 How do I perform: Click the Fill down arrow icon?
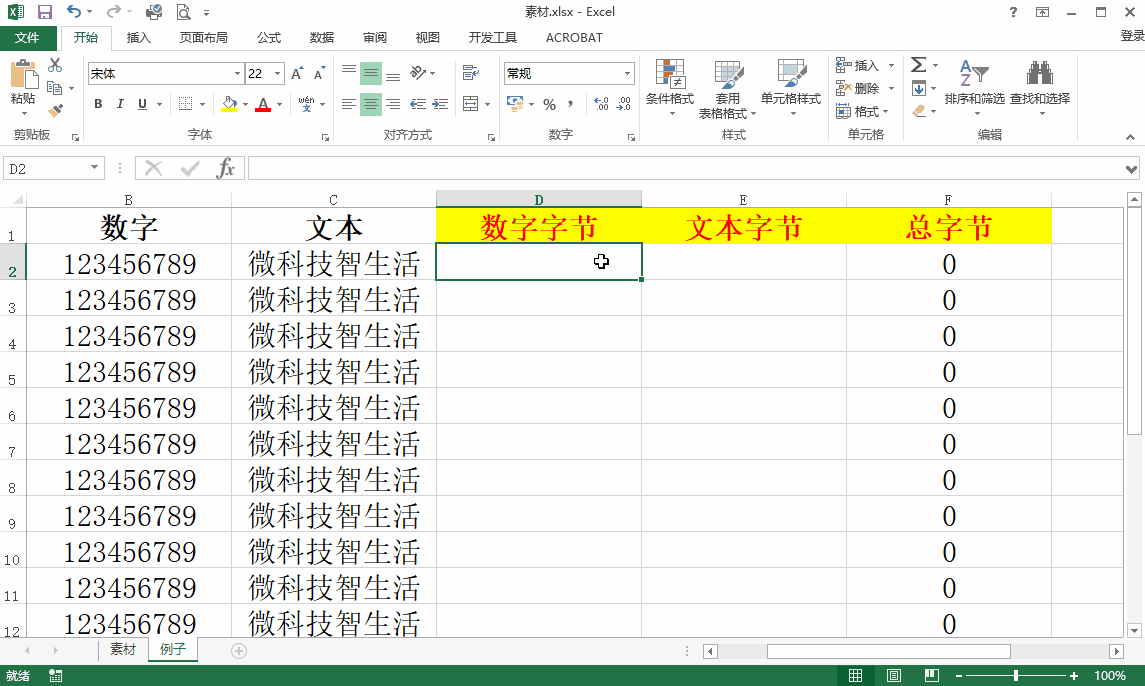pyautogui.click(x=919, y=88)
